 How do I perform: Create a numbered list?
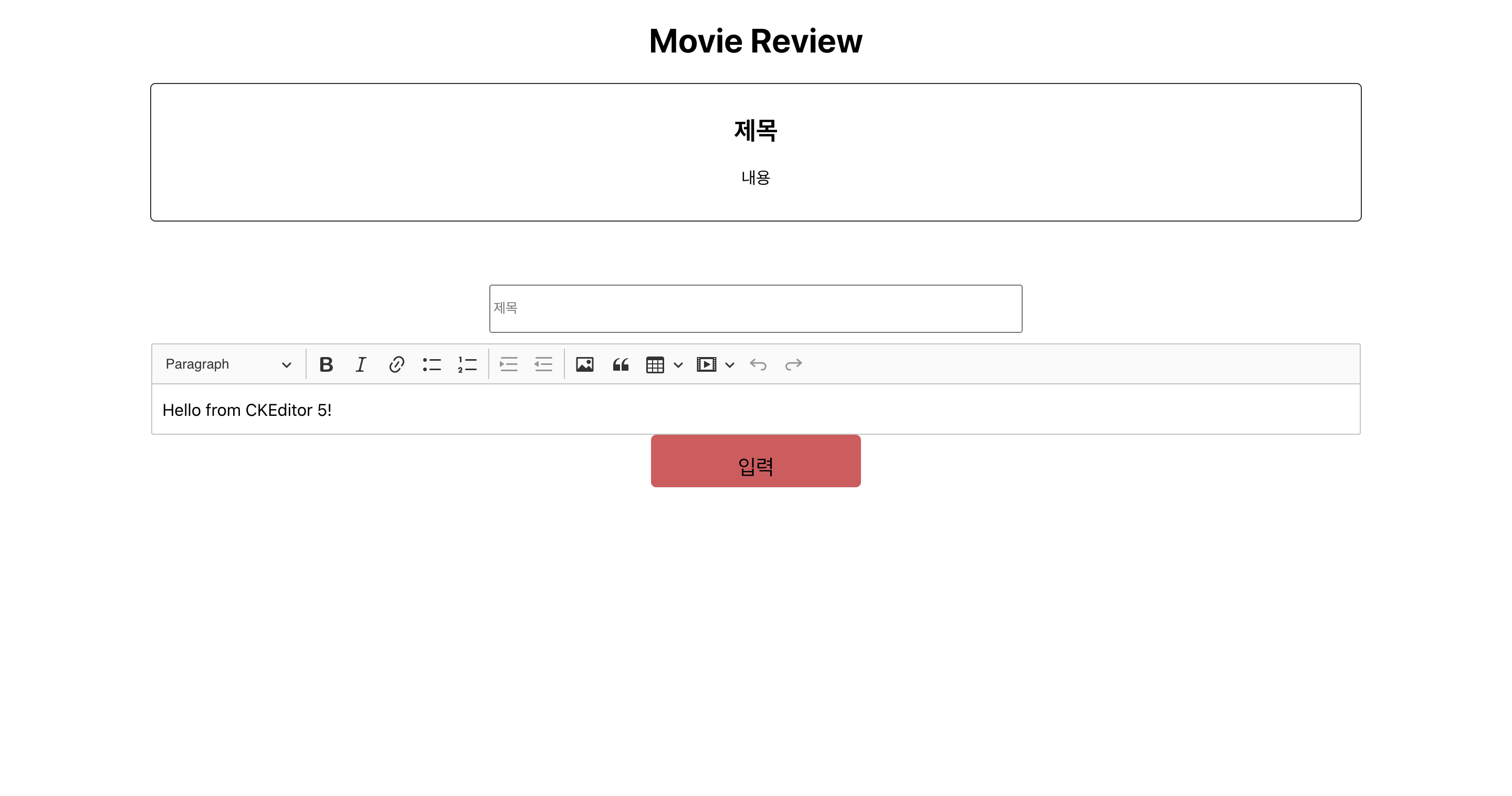[467, 364]
